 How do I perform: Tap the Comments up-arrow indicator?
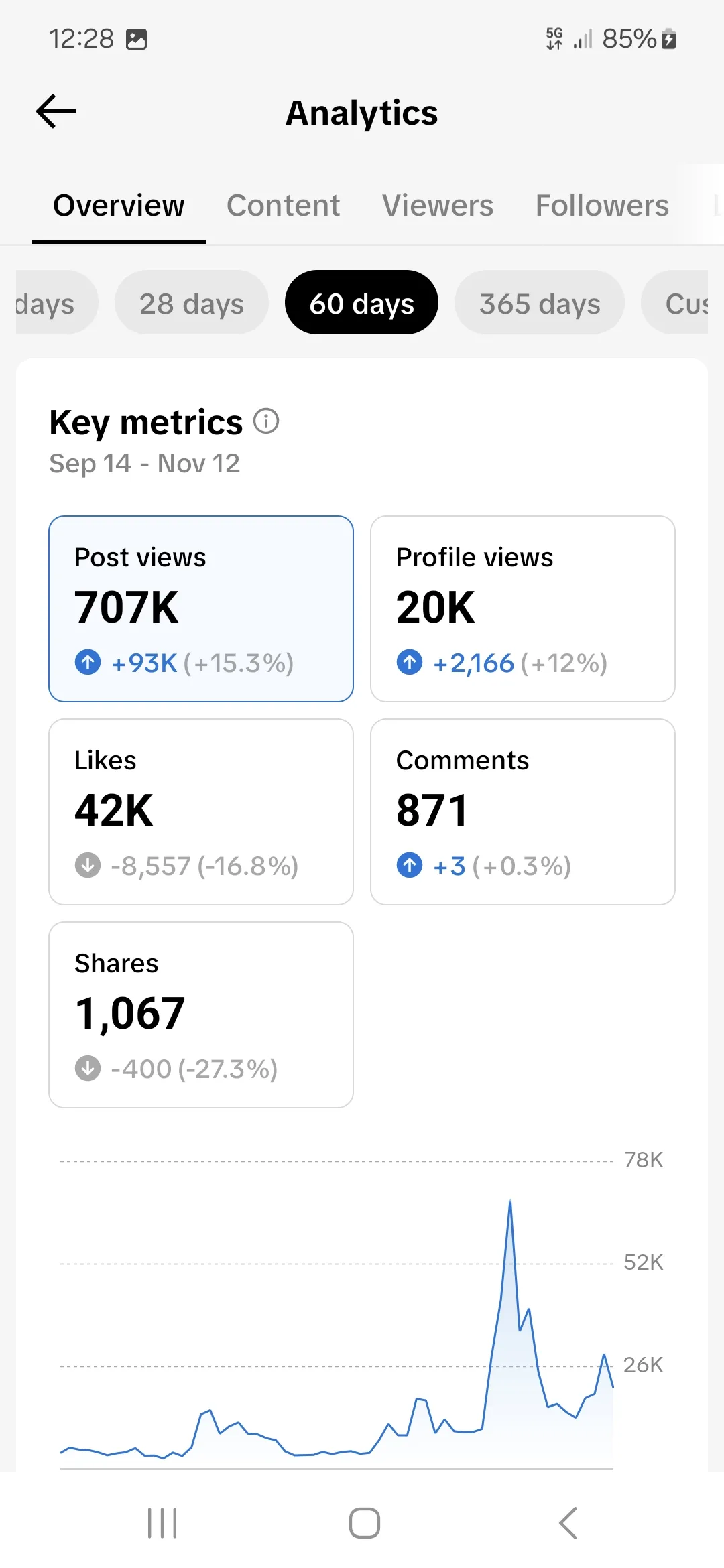pyautogui.click(x=410, y=865)
